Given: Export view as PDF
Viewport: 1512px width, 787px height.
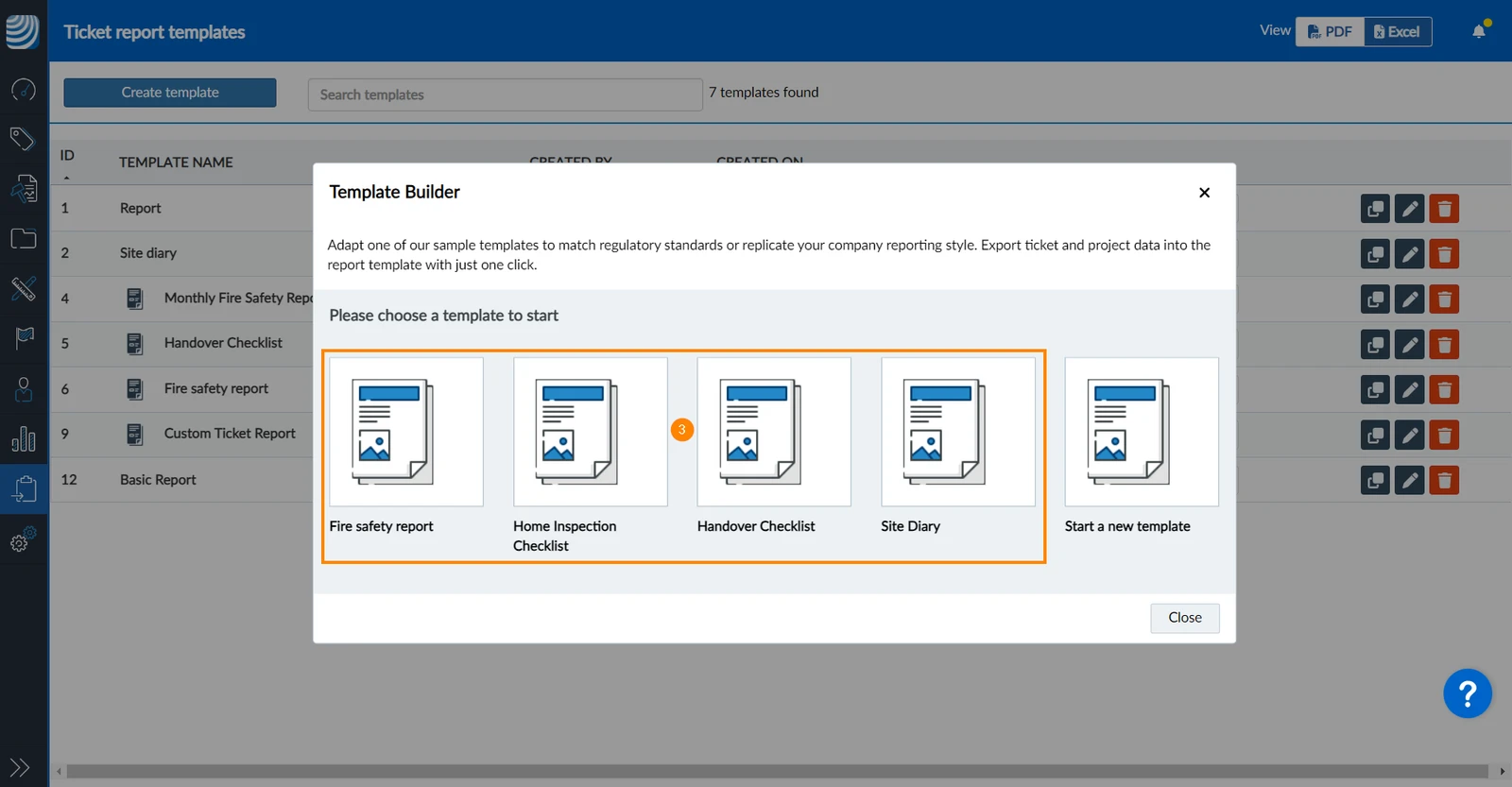Looking at the screenshot, I should 1330,32.
